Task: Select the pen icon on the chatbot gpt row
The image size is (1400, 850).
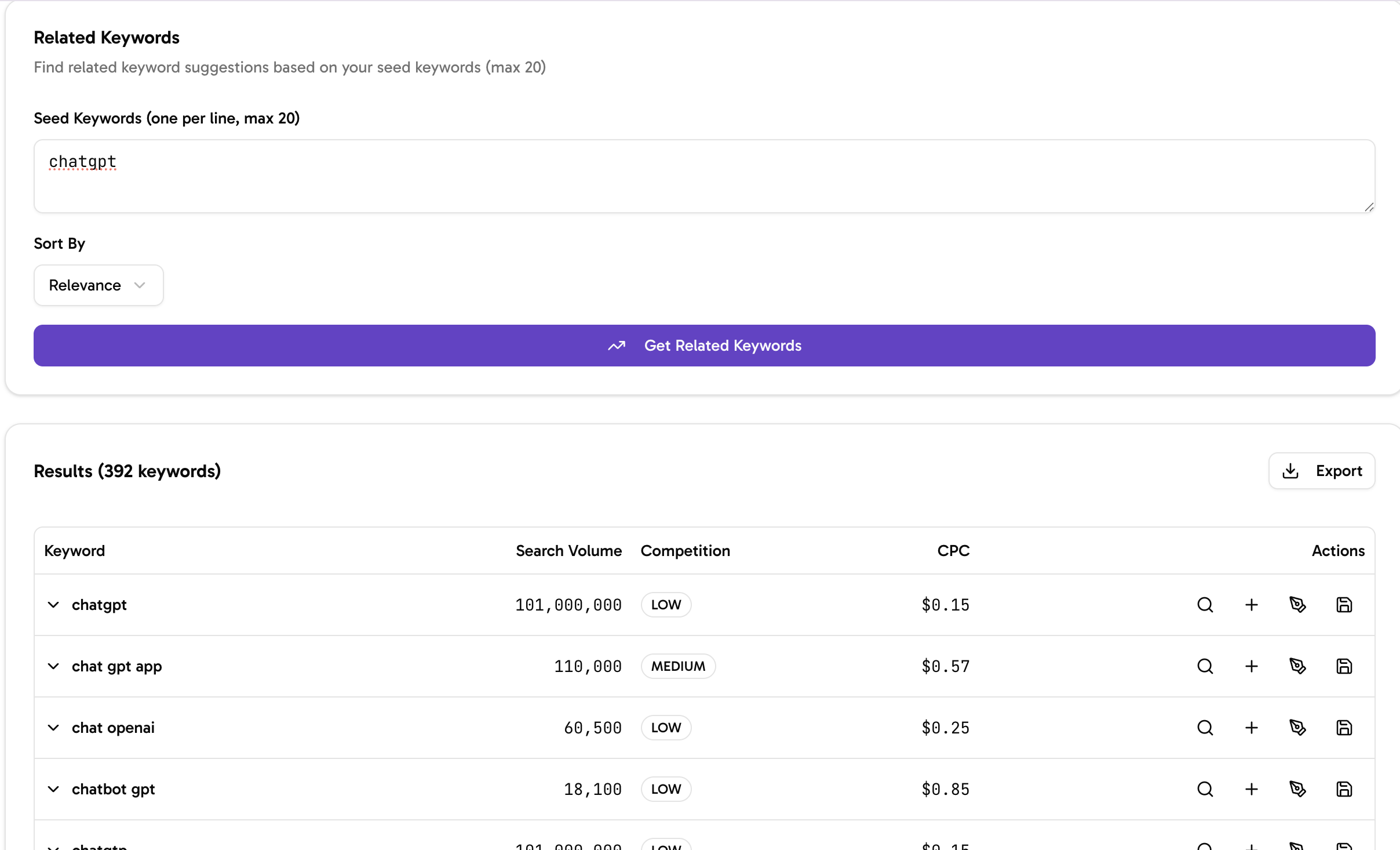Action: click(x=1299, y=789)
